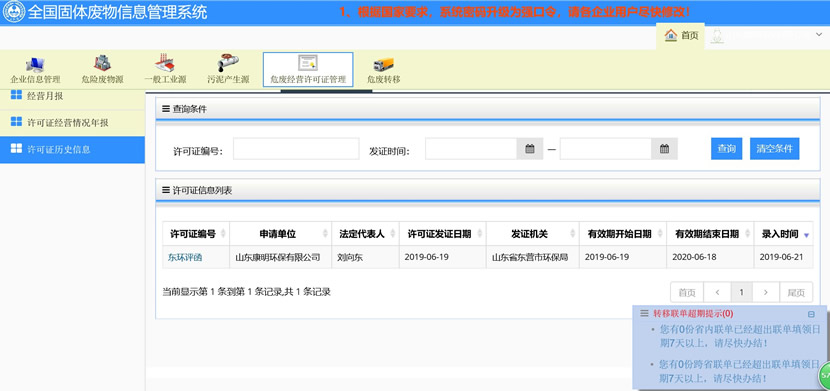Focus the 许可证编号 input field
Image resolution: width=830 pixels, height=391 pixels.
(296, 149)
